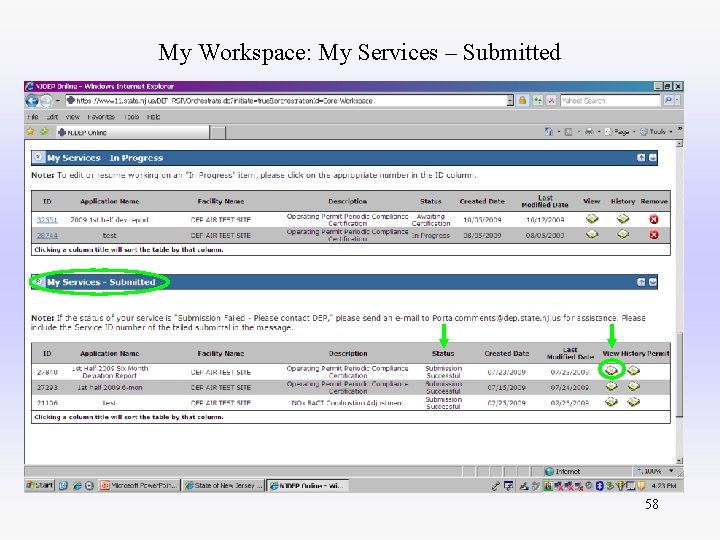Sort Submitted table by Description column
The width and height of the screenshot is (720, 540).
click(348, 353)
